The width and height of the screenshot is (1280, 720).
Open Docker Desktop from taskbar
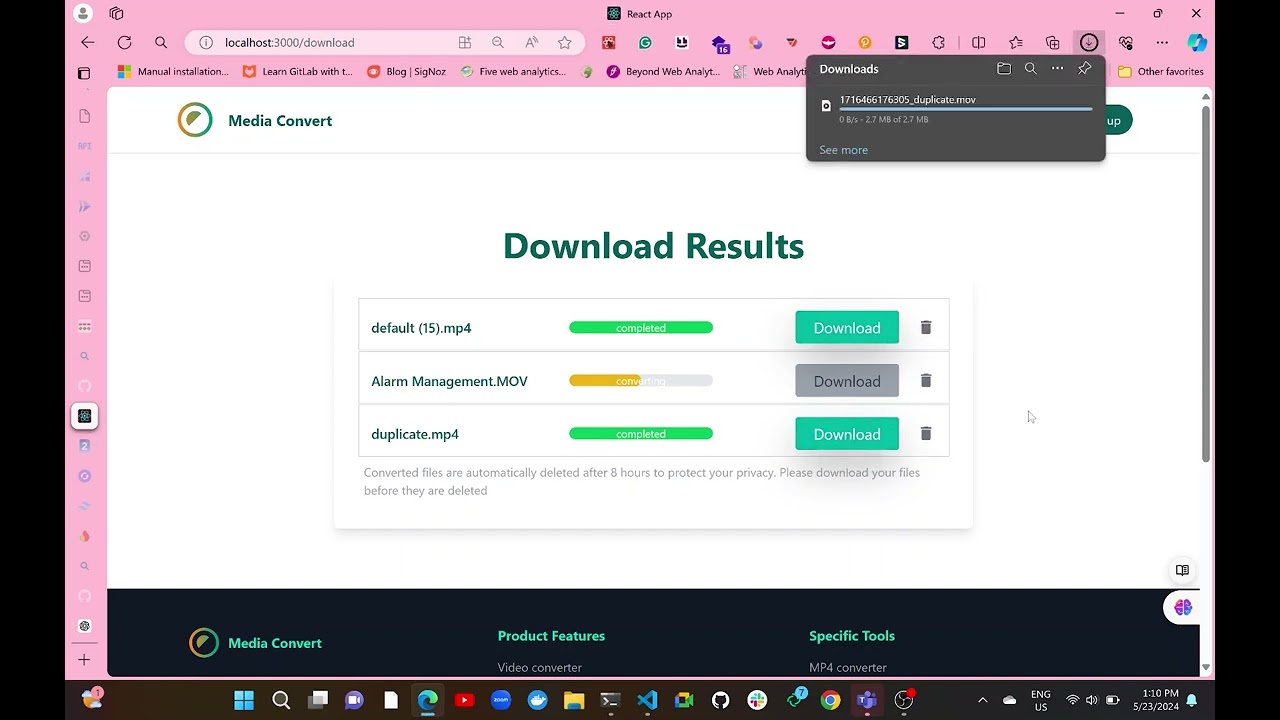[x=537, y=700]
